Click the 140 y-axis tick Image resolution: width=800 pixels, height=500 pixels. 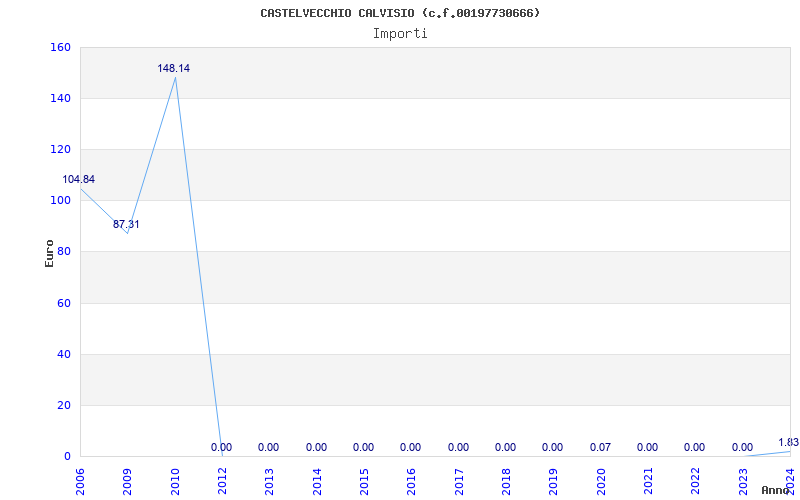[60, 98]
